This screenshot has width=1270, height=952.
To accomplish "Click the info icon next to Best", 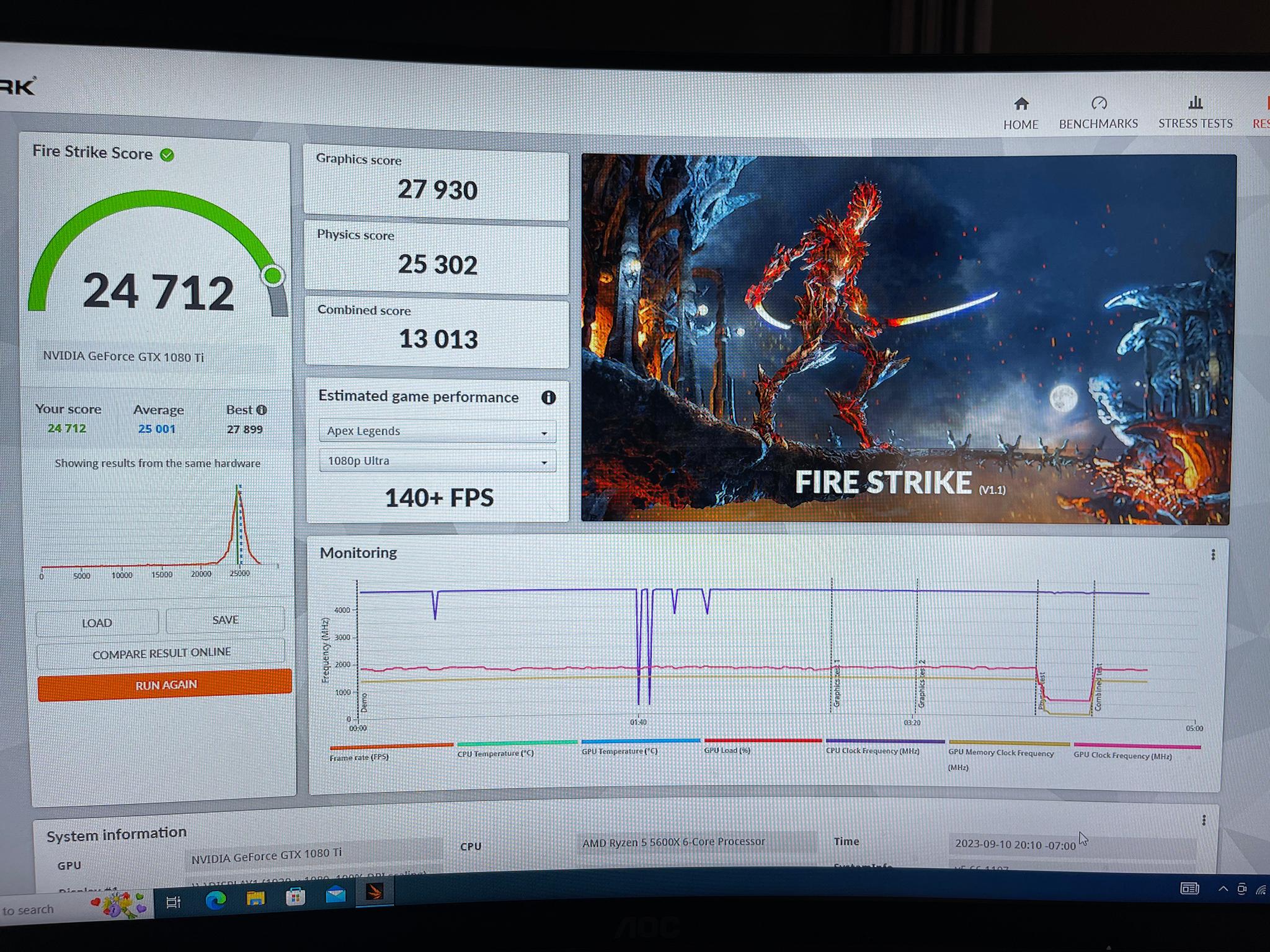I will (262, 410).
